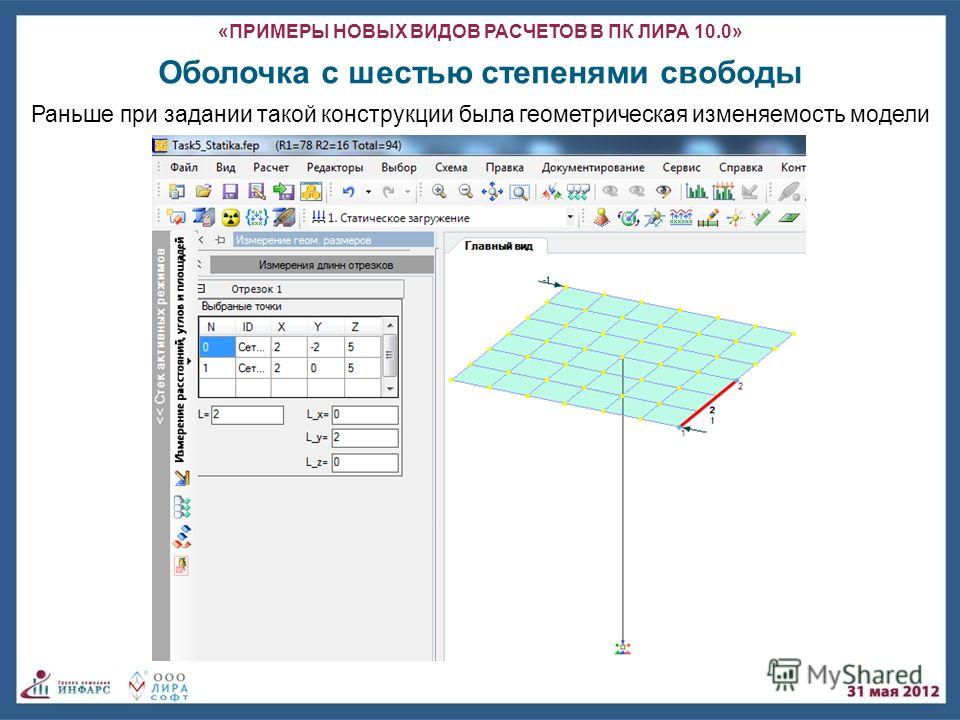960x720 pixels.
Task: Click the first greyed-out eye icon
Action: tap(610, 191)
